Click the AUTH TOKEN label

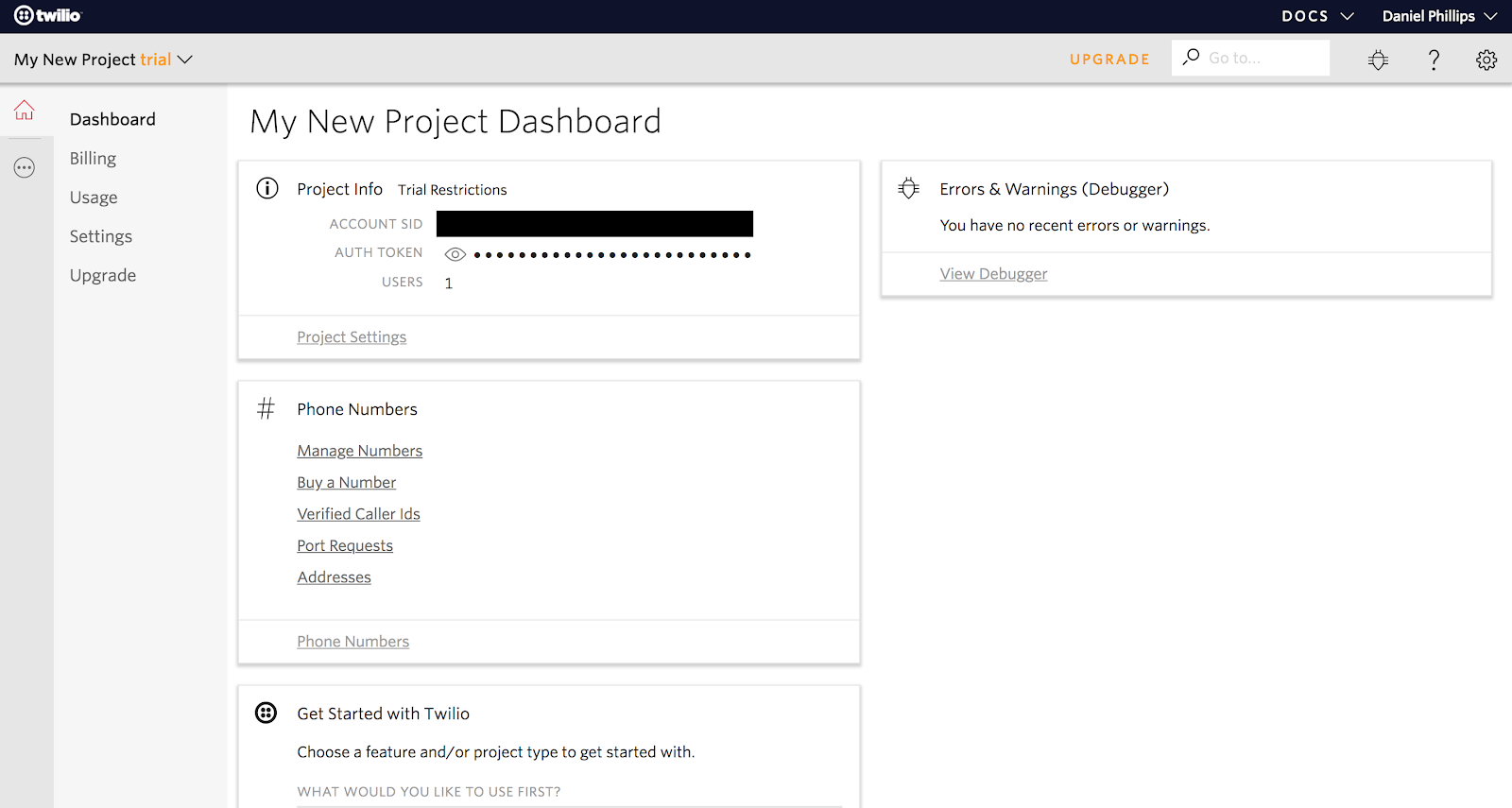379,252
